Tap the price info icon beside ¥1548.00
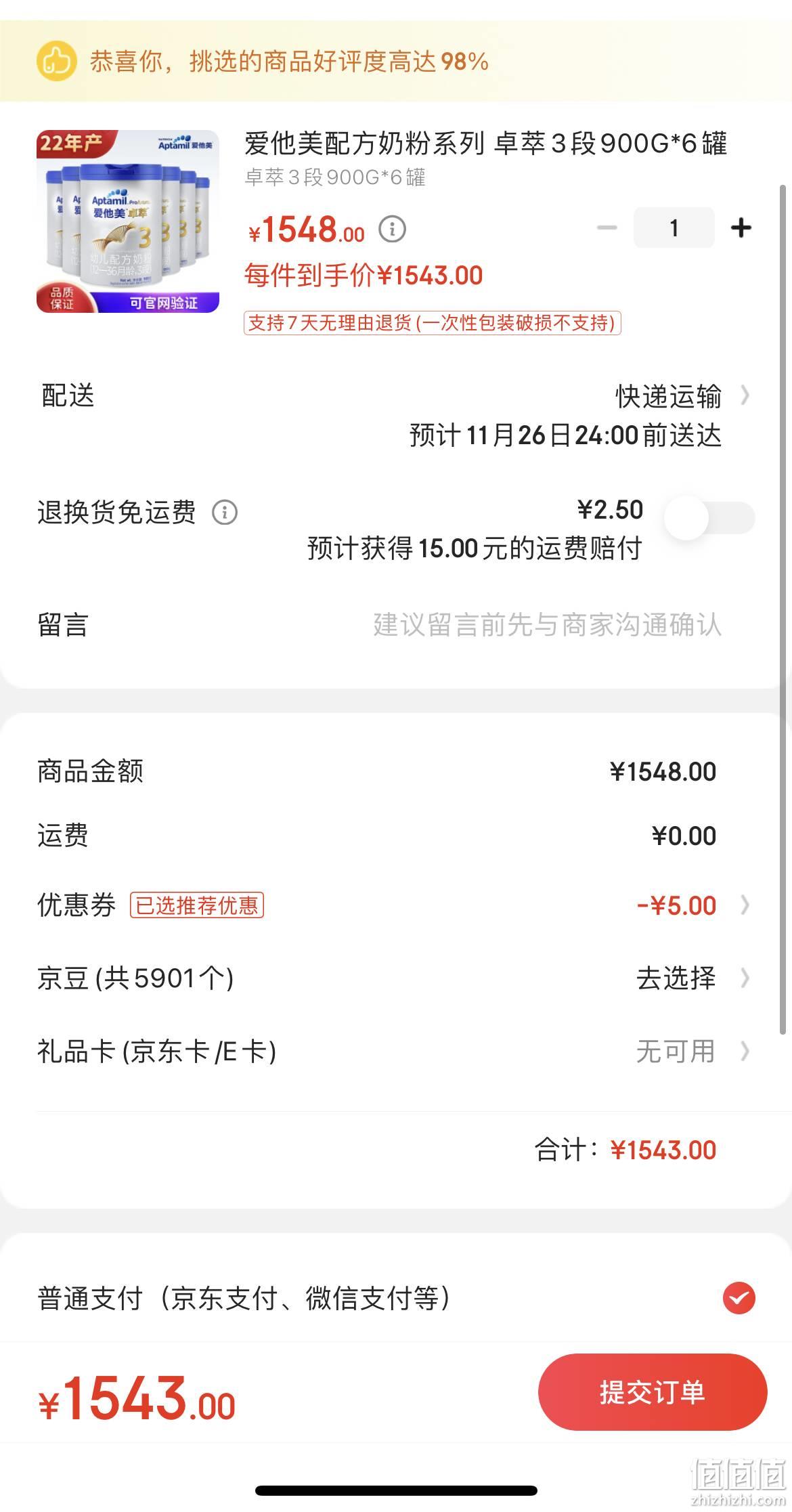This screenshot has height=1512, width=792. tap(392, 230)
